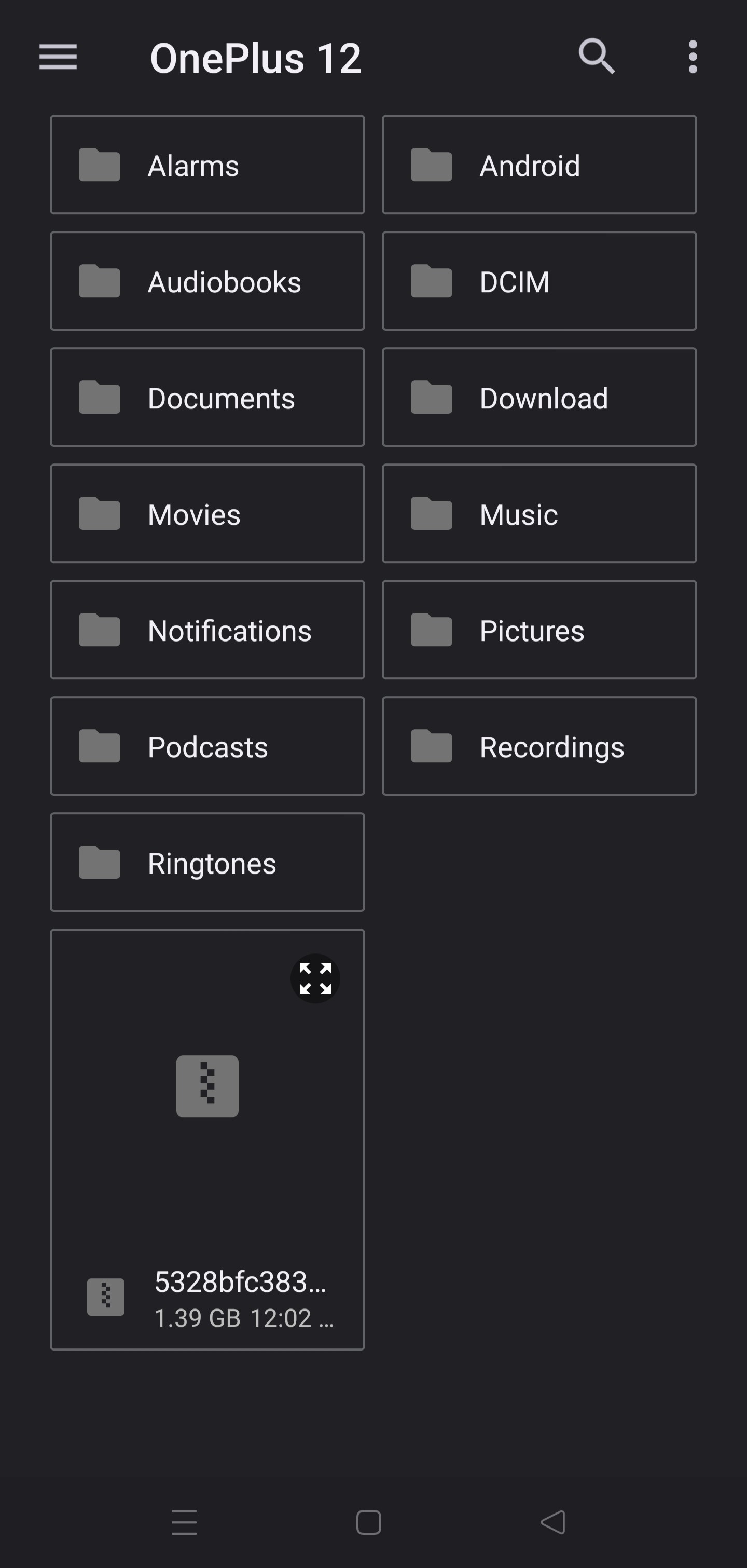Viewport: 747px width, 1568px height.
Task: Open the three-dot overflow menu
Action: coord(692,57)
